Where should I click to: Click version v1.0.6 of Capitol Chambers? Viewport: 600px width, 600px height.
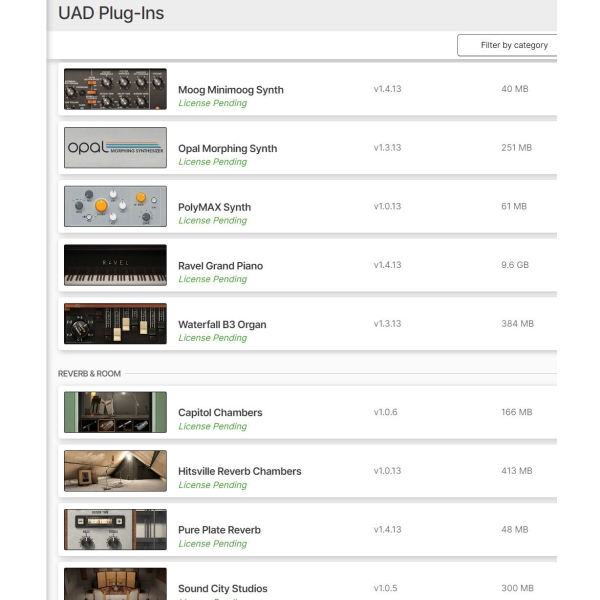(x=385, y=412)
